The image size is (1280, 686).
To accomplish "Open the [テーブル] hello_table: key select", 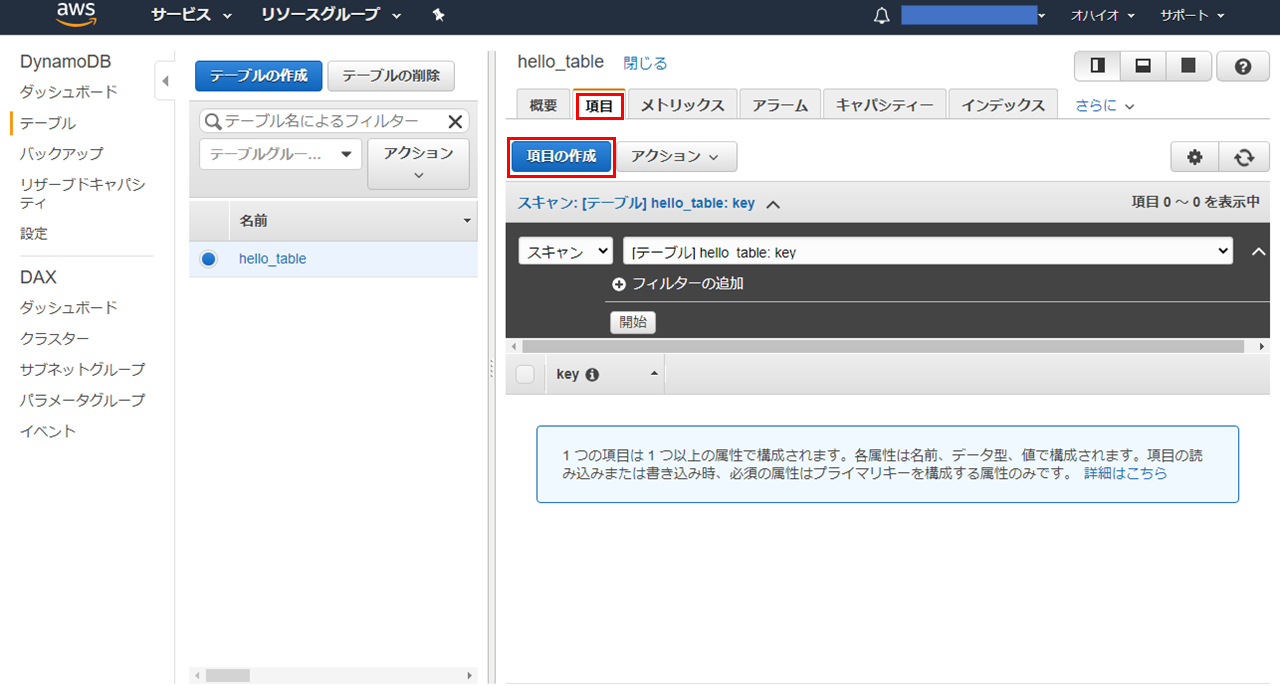I will [x=928, y=252].
